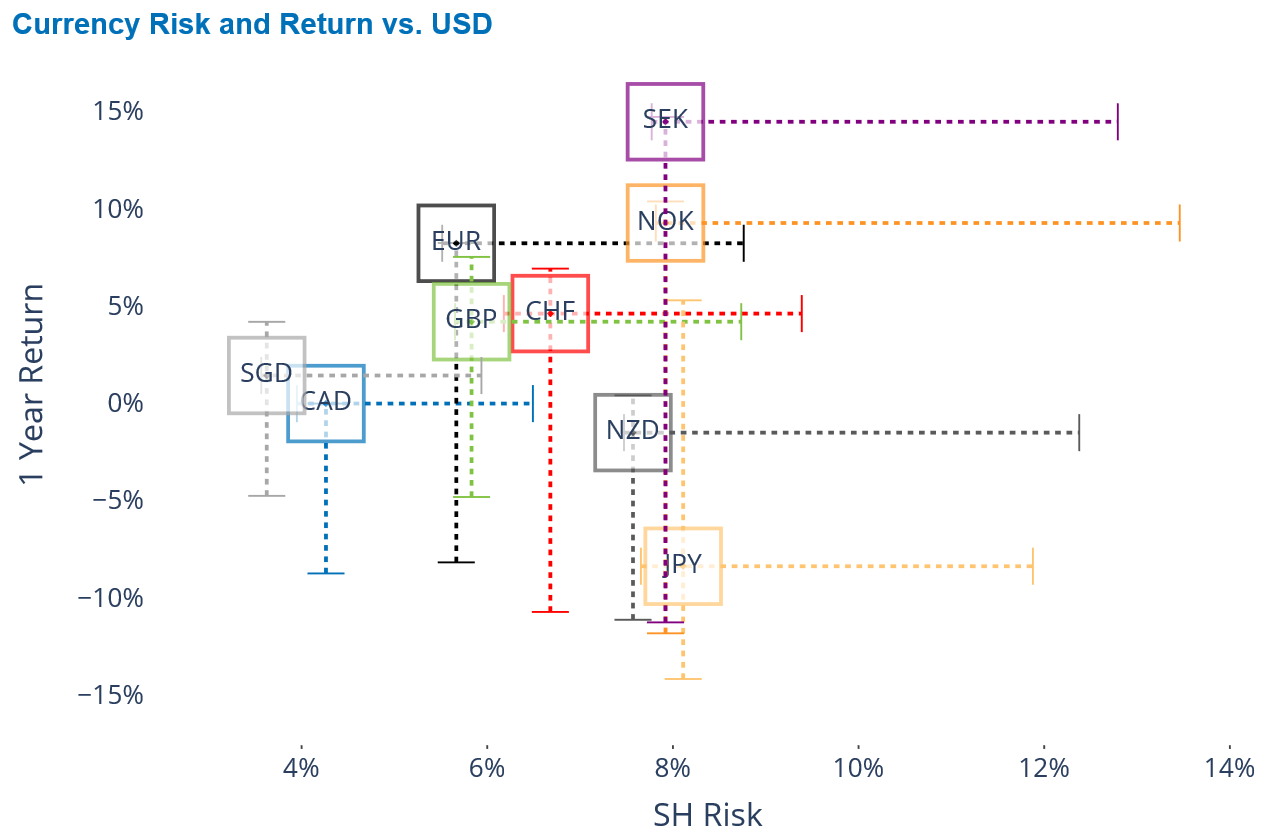The image size is (1273, 840).
Task: Click the JPY currency marker
Action: [x=683, y=566]
